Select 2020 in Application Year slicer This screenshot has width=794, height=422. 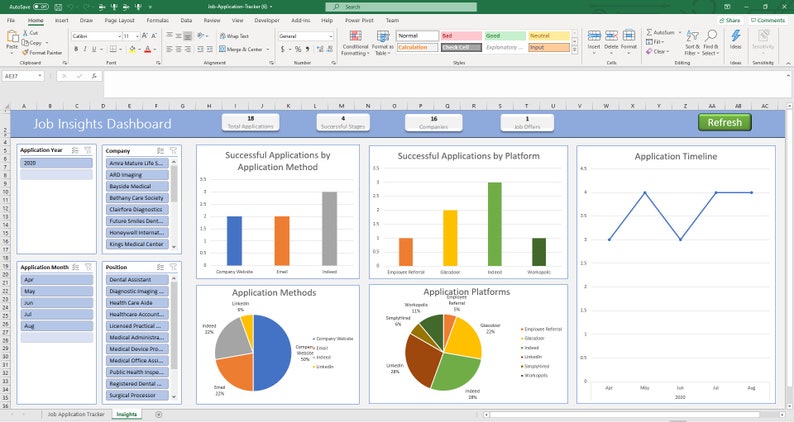(x=56, y=163)
